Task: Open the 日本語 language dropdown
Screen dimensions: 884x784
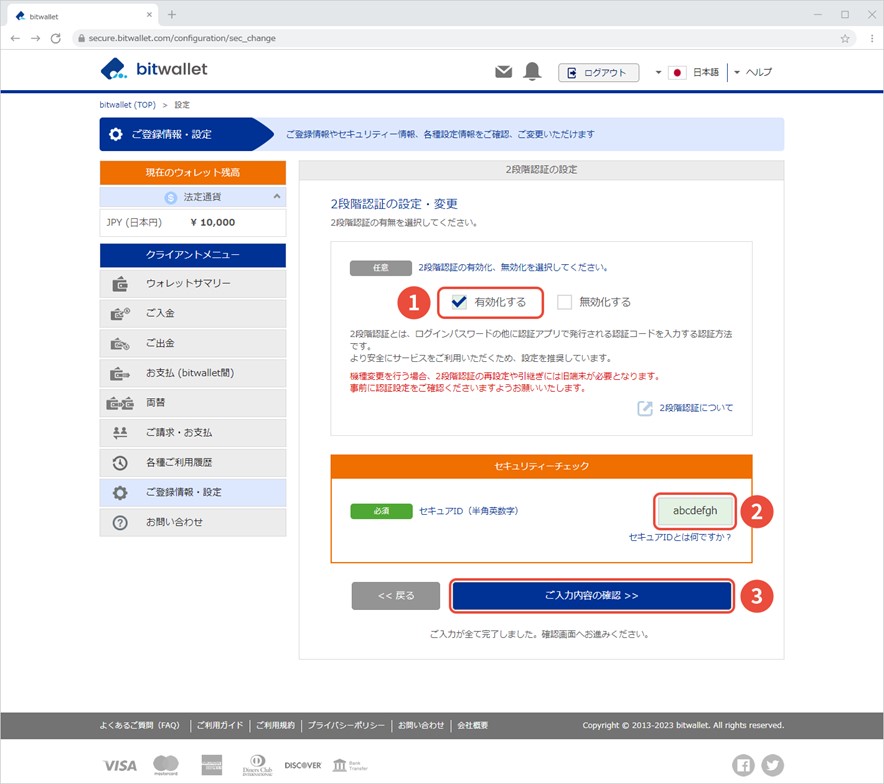Action: click(691, 72)
